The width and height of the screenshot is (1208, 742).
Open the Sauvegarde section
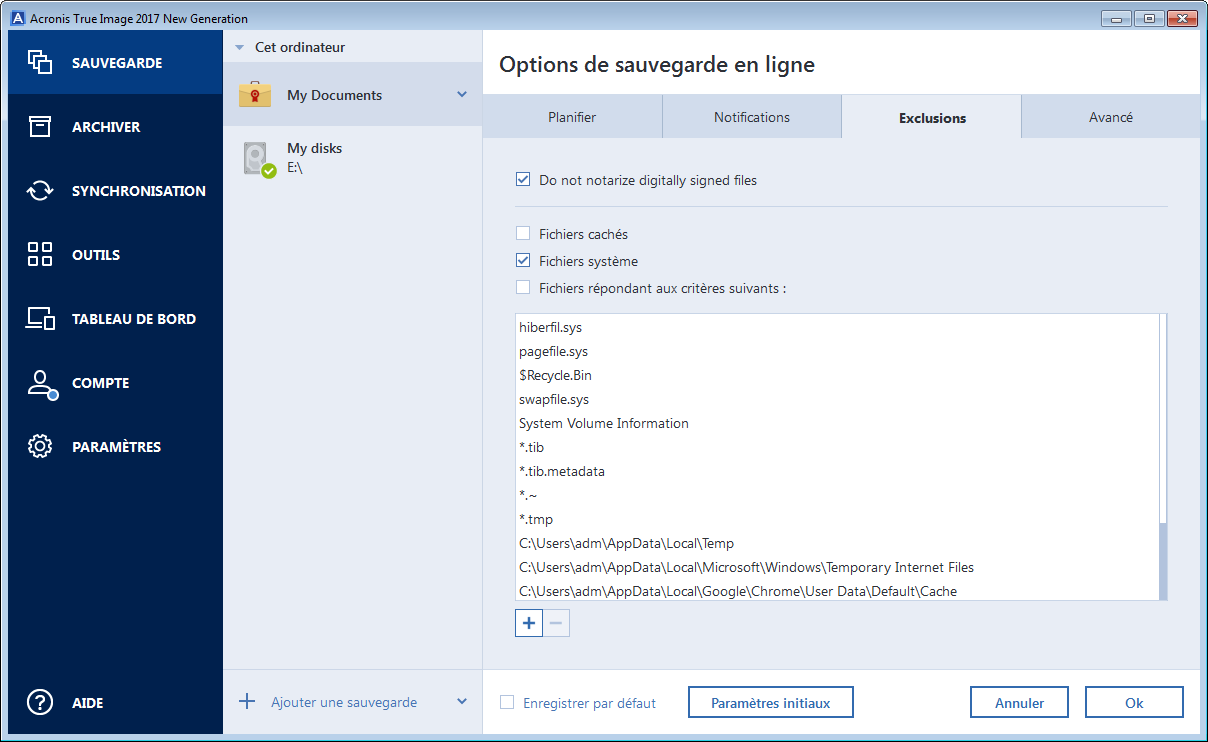click(115, 62)
